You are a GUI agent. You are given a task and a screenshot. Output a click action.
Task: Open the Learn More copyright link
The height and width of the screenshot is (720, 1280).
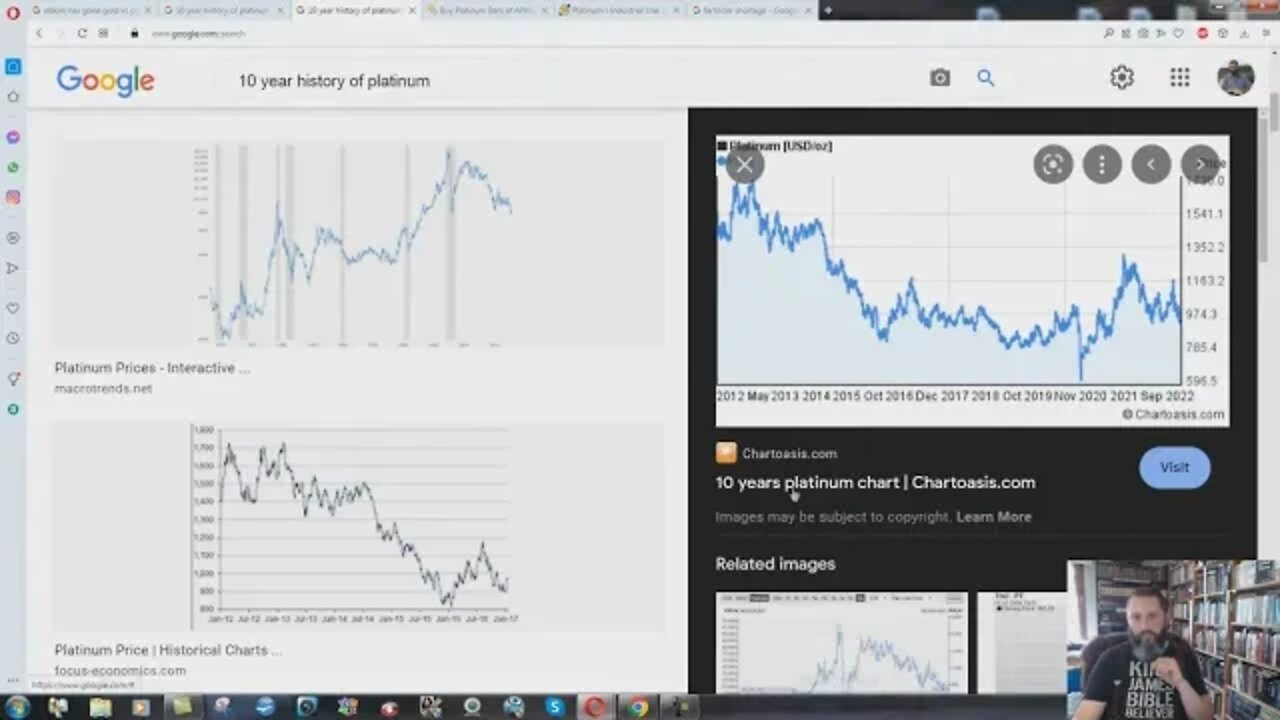[x=993, y=517]
